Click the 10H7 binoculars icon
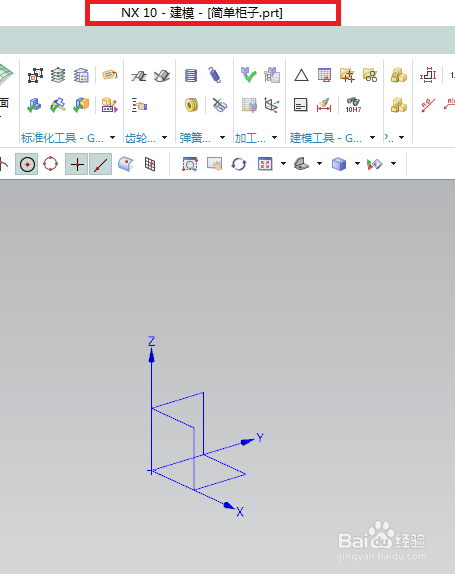 point(353,105)
